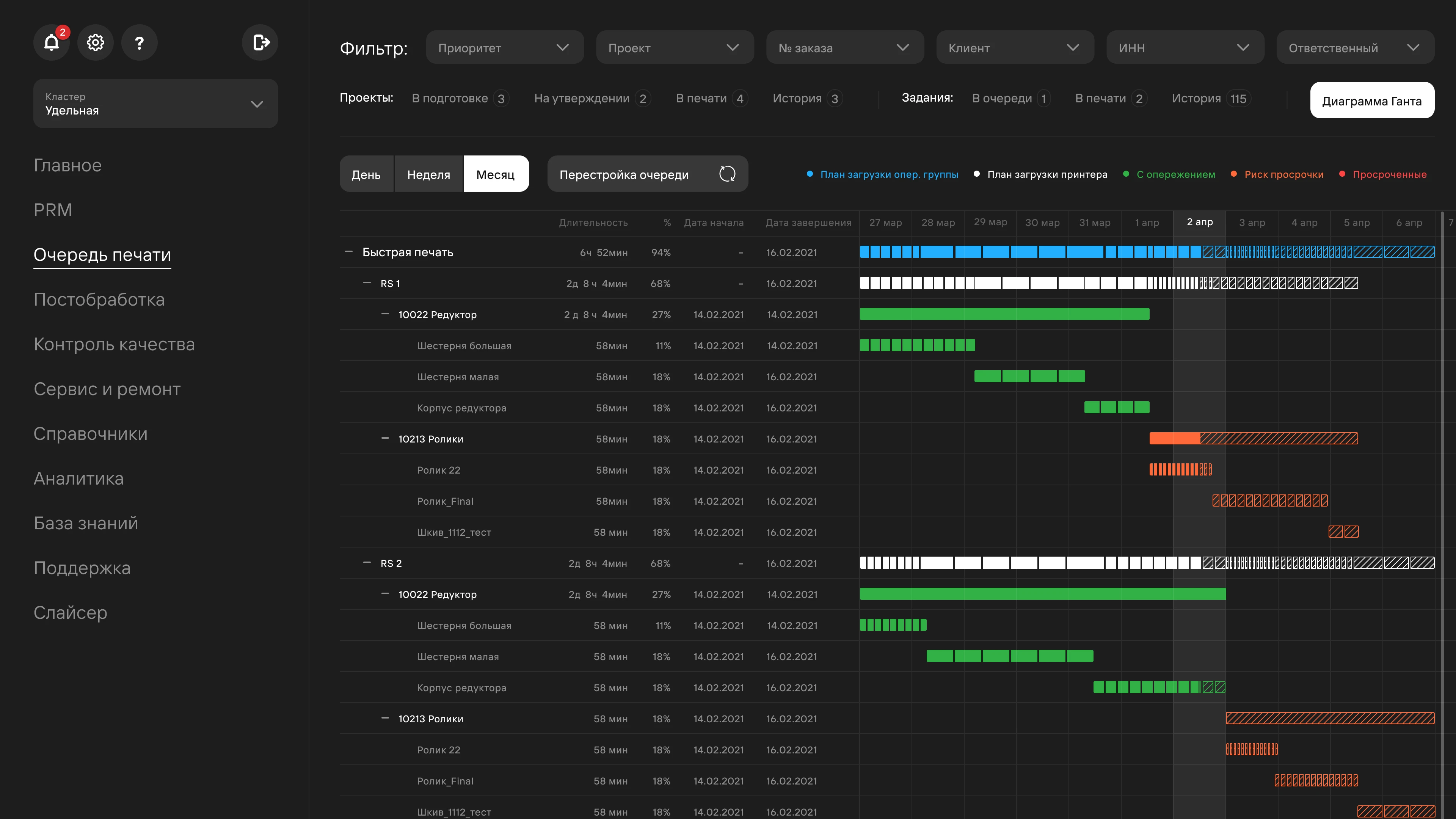
Task: Open tasks История 115 tab
Action: [1211, 98]
